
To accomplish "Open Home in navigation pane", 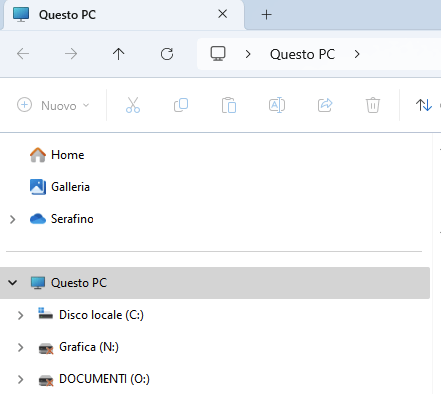I will (57, 155).
